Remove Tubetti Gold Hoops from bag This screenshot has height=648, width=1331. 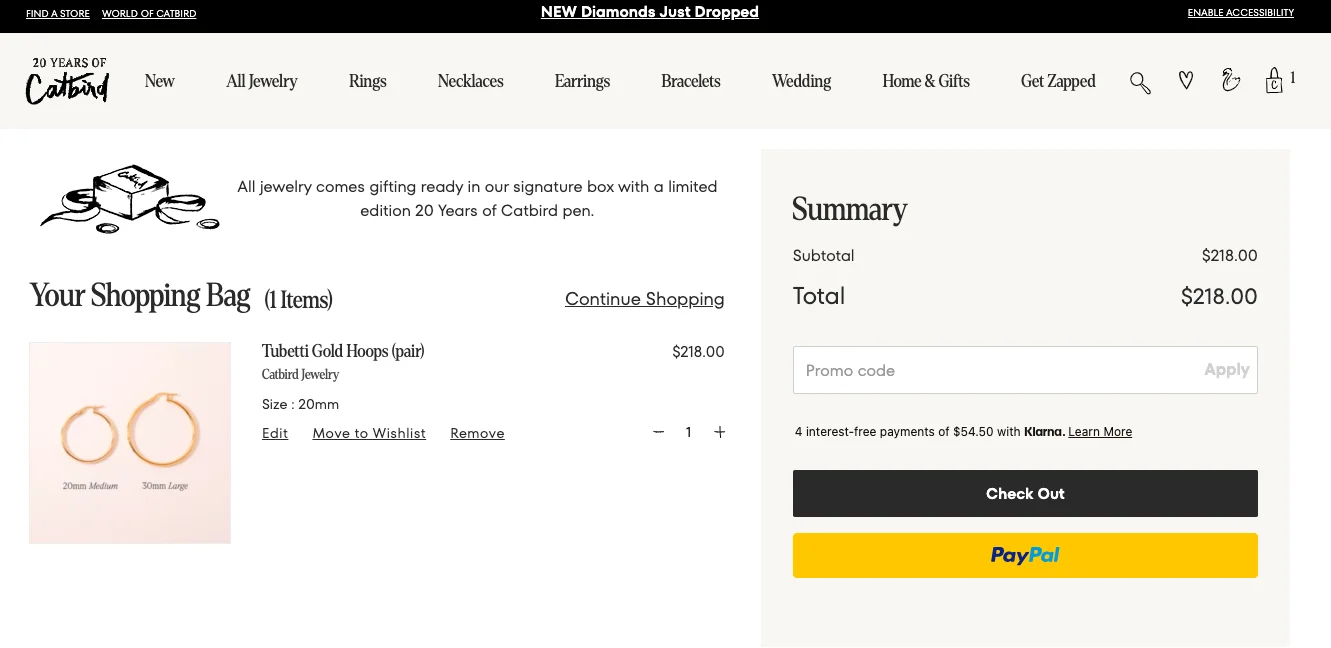pos(477,433)
